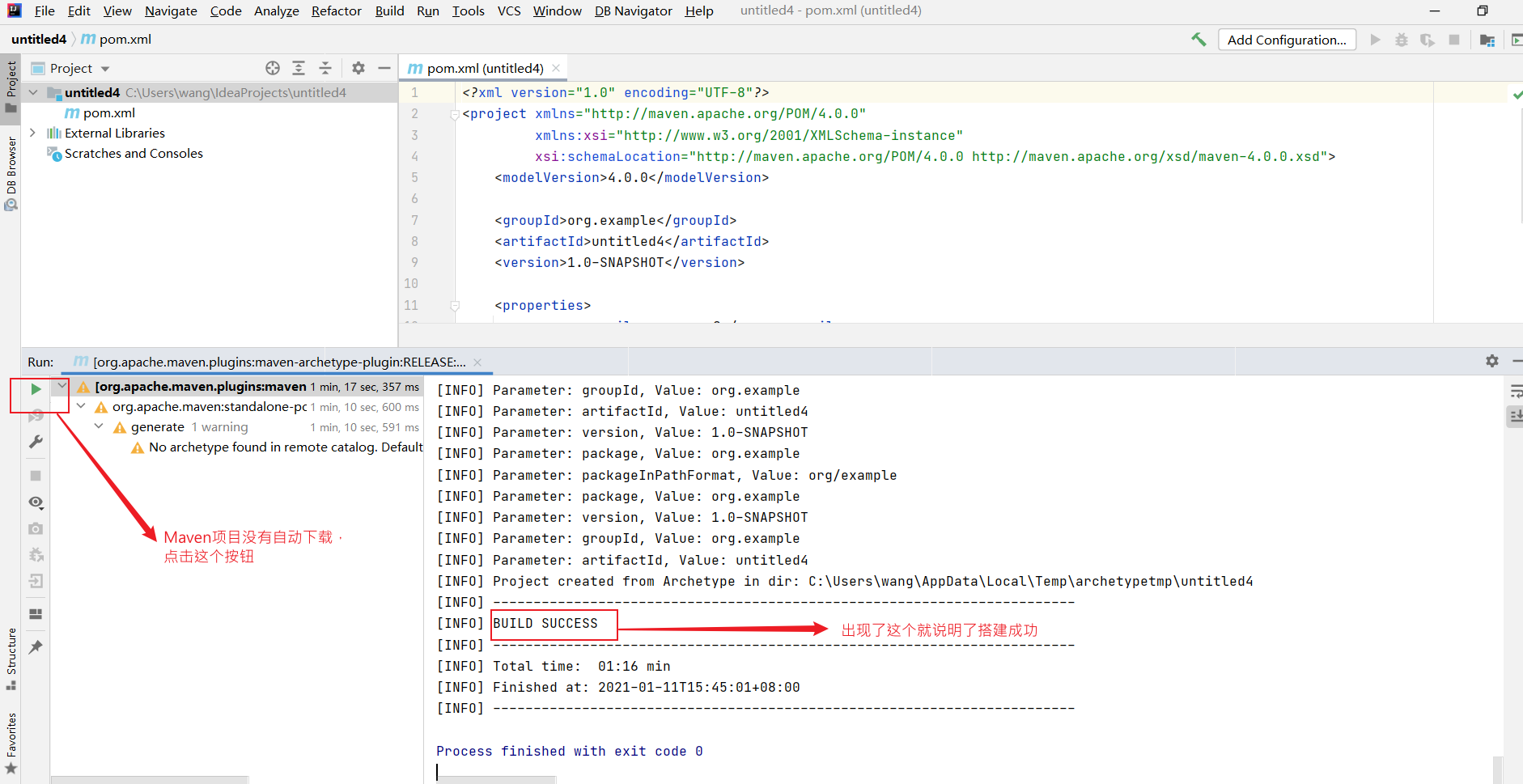Collapse the untitled4 project root node
The height and width of the screenshot is (784, 1523).
(x=33, y=92)
